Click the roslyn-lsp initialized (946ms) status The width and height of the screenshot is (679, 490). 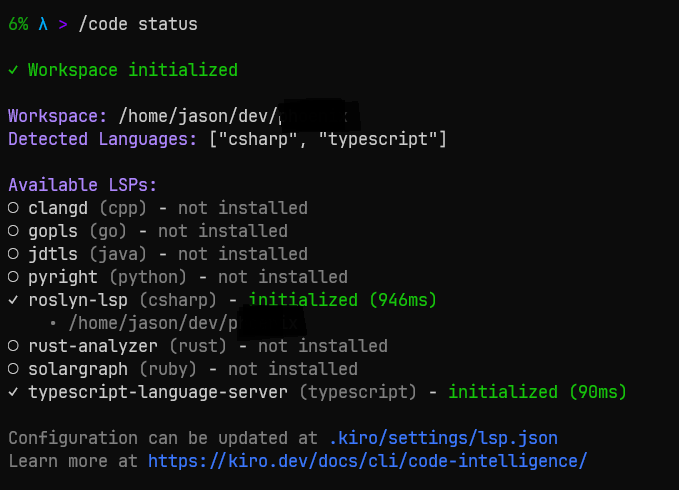[x=342, y=300]
